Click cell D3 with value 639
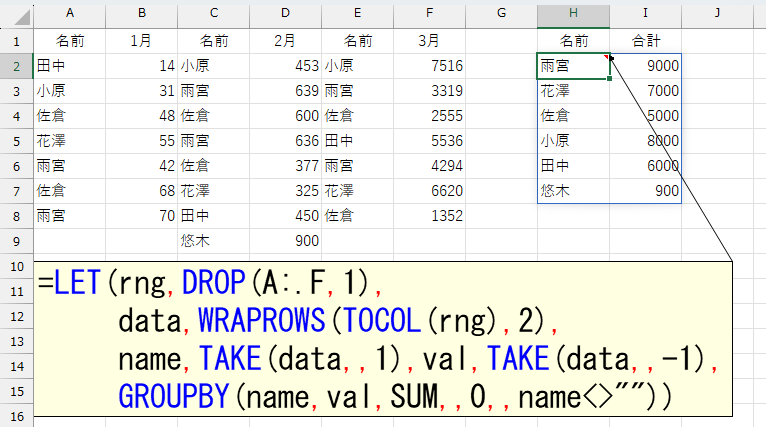The image size is (766, 427). point(285,91)
